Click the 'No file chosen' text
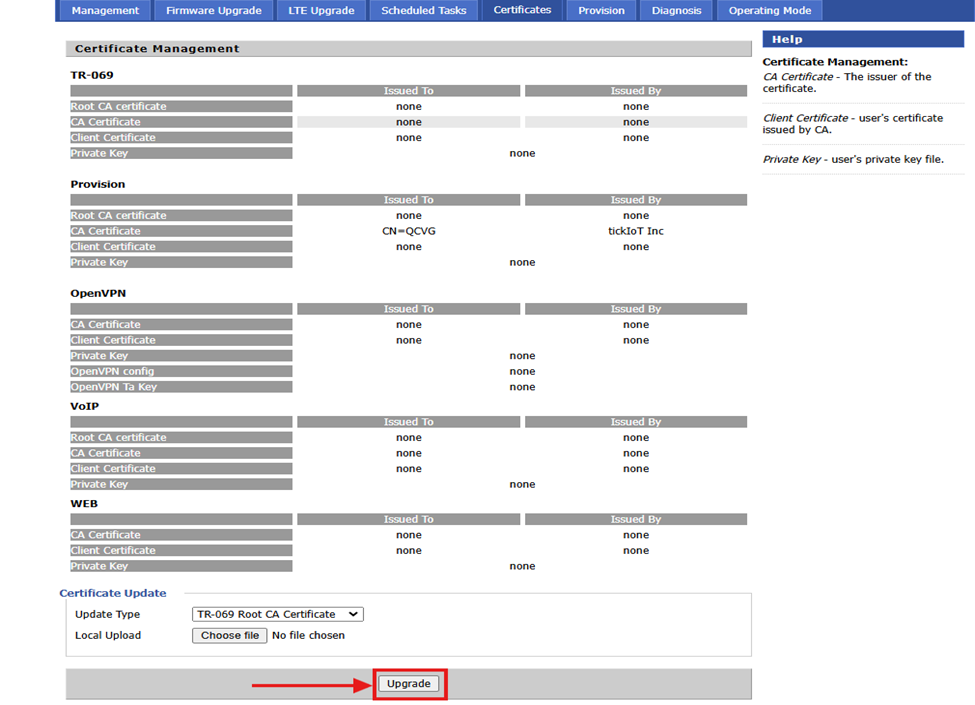The height and width of the screenshot is (705, 975). pyautogui.click(x=308, y=635)
